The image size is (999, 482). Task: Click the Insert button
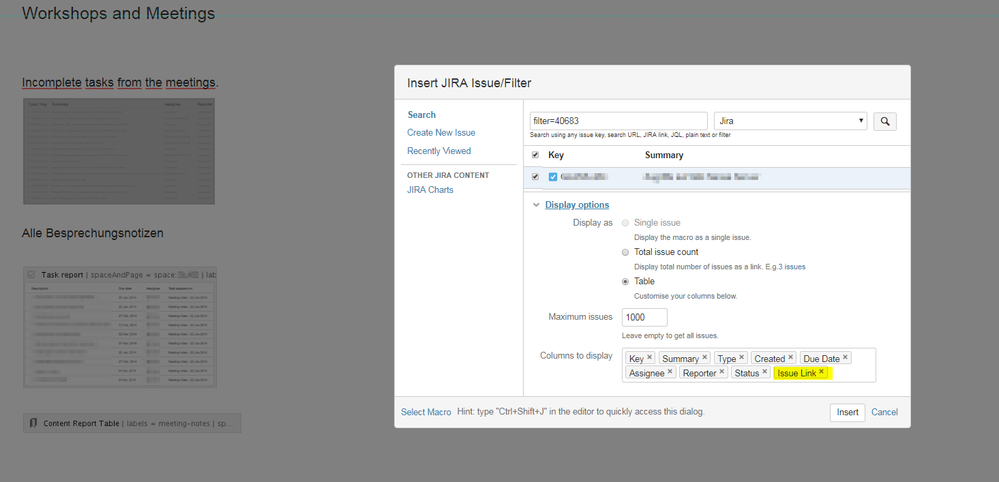coord(847,412)
